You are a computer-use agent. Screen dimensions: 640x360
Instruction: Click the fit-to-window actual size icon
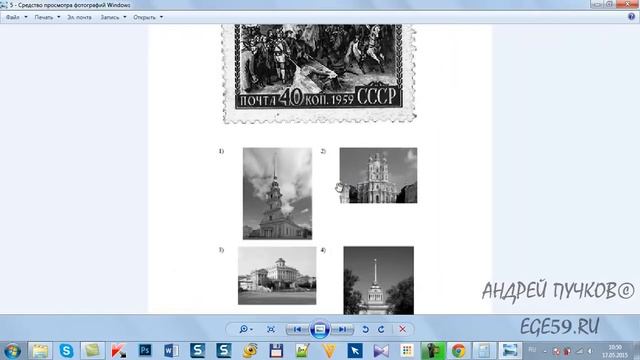click(x=271, y=329)
